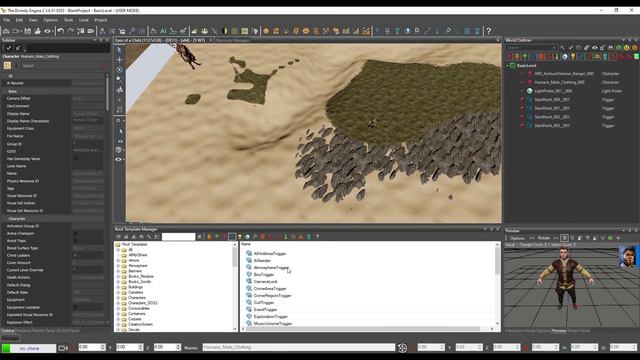Click the LightProbe_001_000 sphere icon
This screenshot has height=360, width=640.
[529, 91]
